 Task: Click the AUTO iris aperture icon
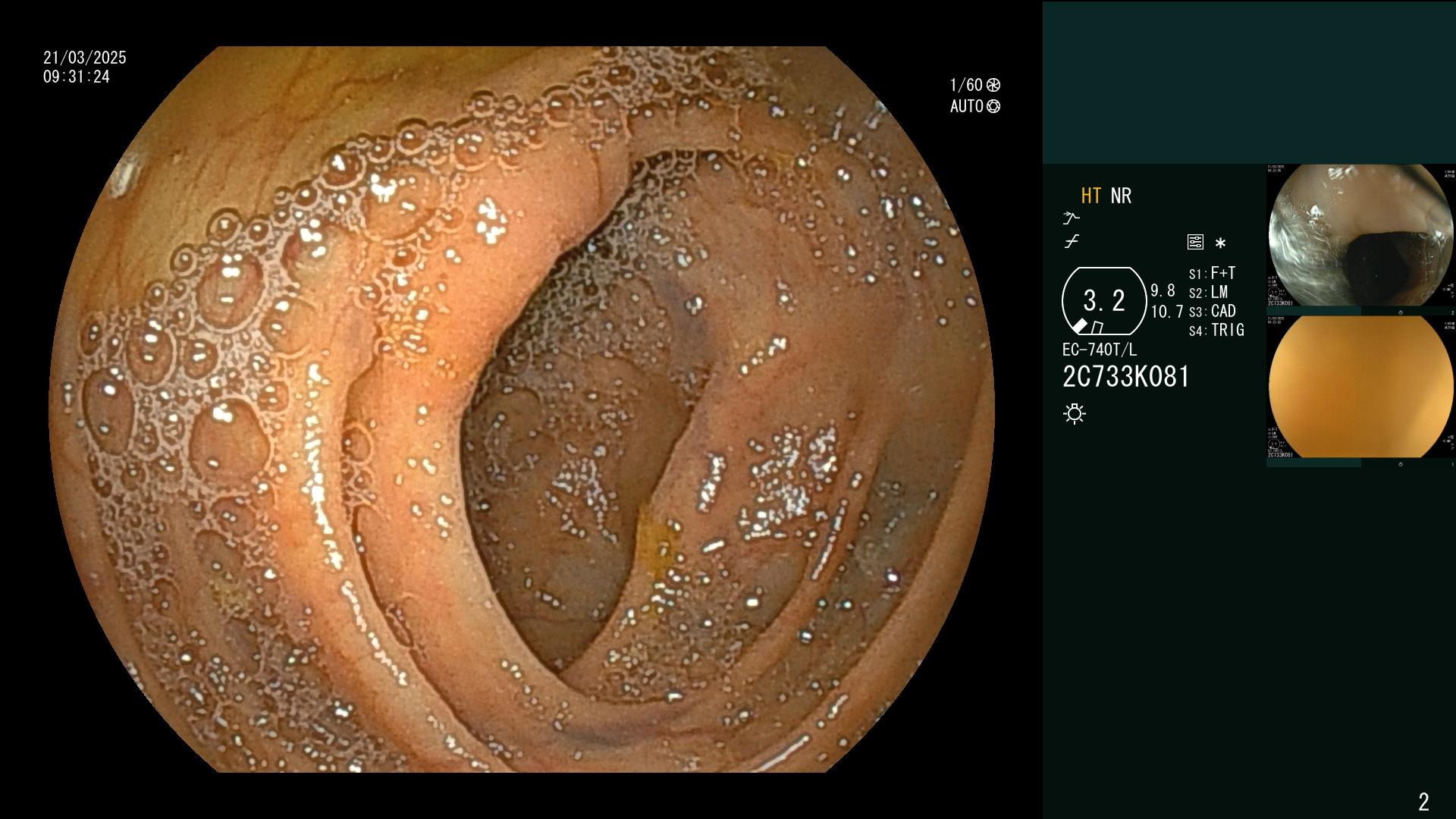(x=993, y=107)
